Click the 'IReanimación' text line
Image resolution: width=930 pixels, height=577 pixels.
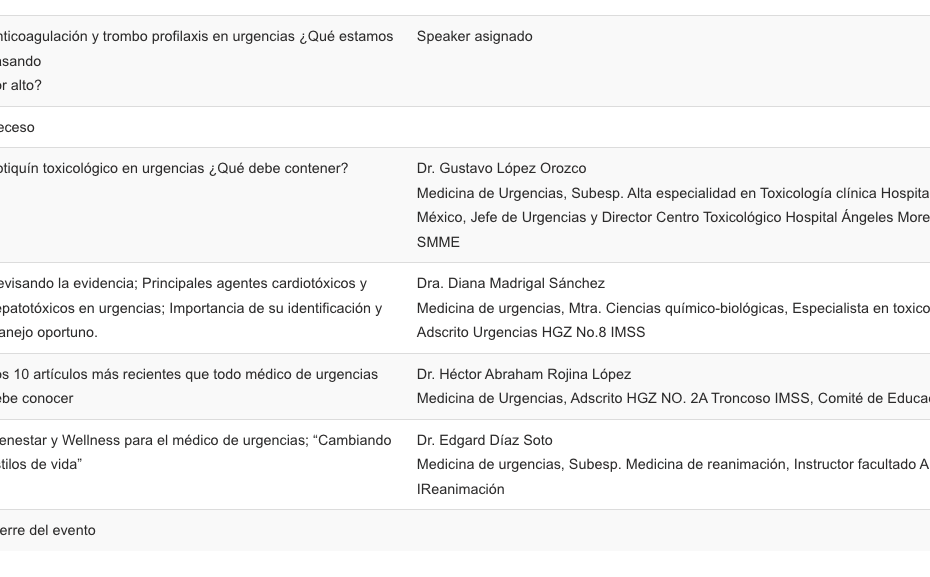point(461,489)
